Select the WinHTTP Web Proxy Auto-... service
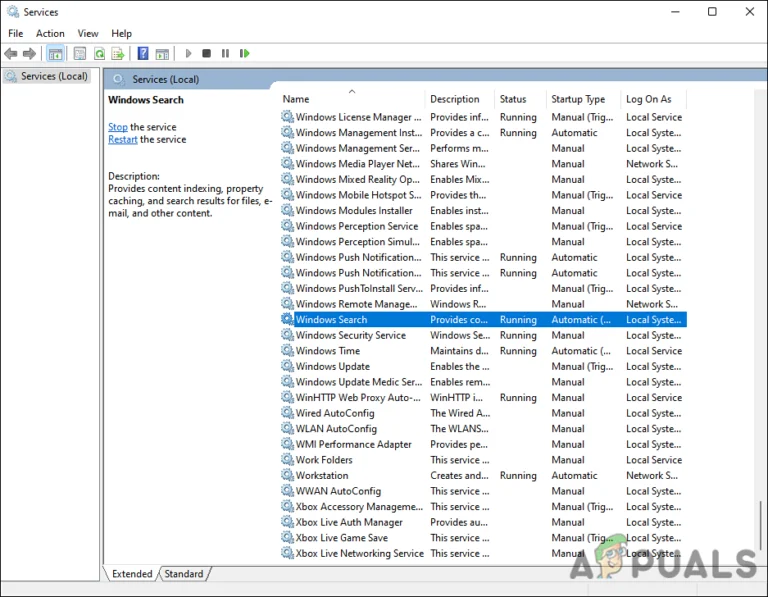Image resolution: width=768 pixels, height=597 pixels. tap(483, 397)
